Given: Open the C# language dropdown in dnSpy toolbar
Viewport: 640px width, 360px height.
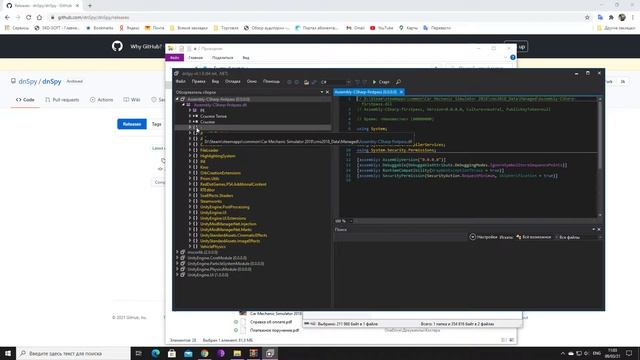Looking at the screenshot, I should [x=336, y=82].
